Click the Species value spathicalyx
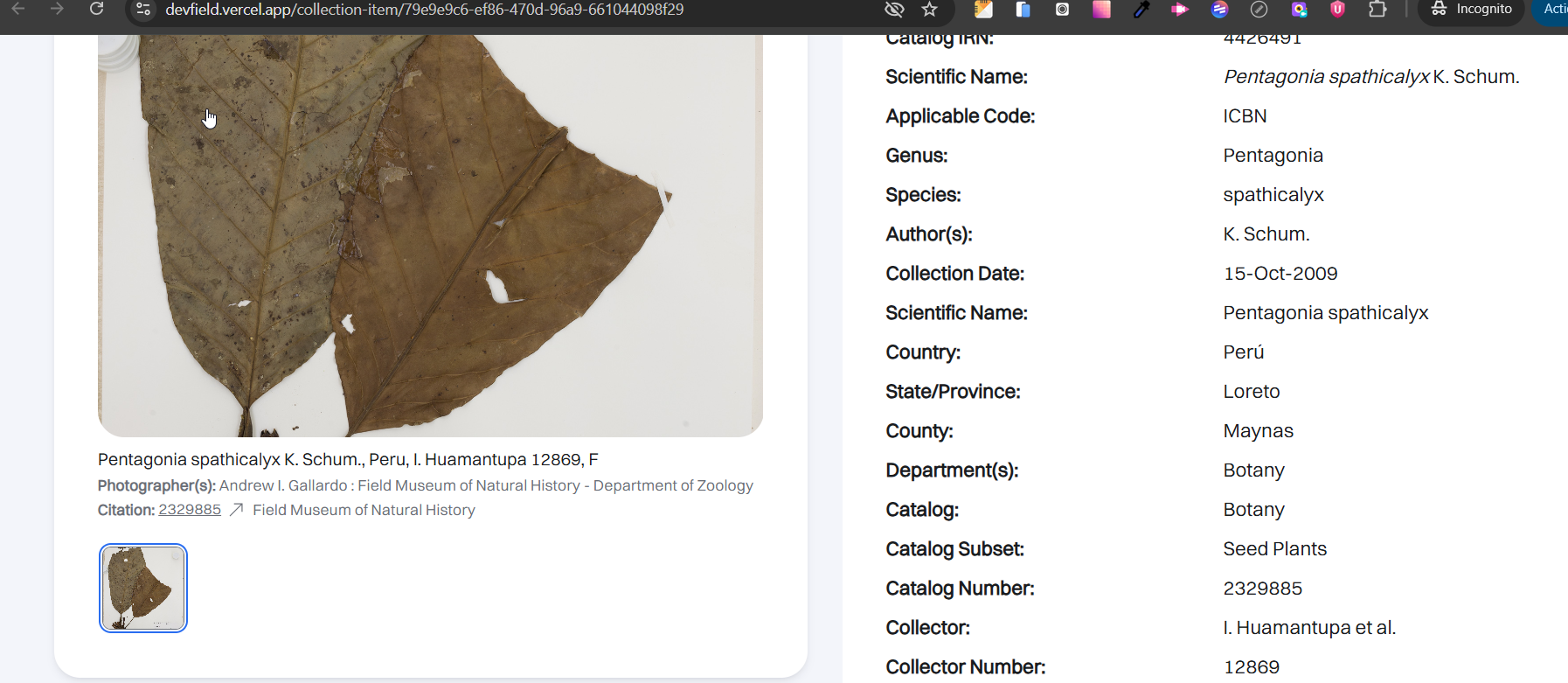Image resolution: width=1568 pixels, height=683 pixels. coord(1273,195)
